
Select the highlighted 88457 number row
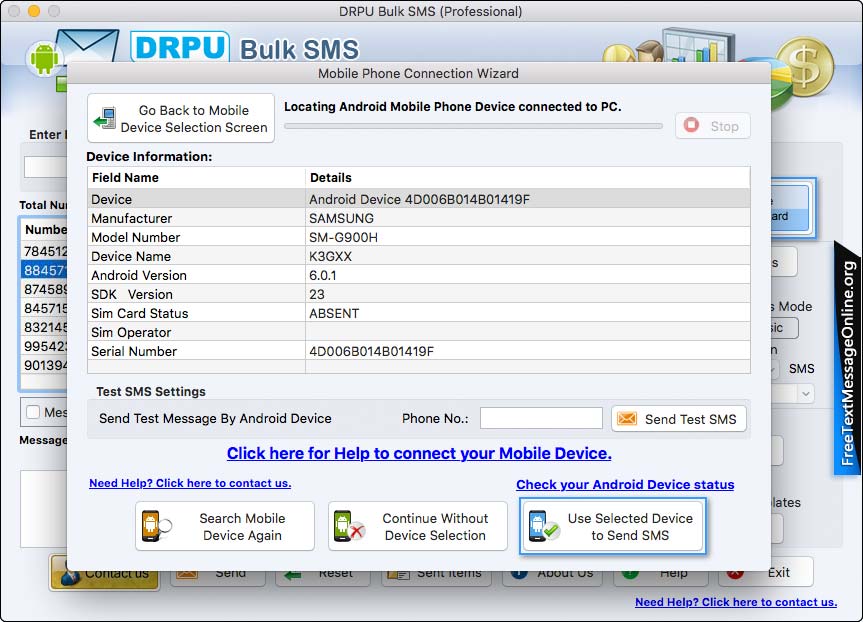coord(44,270)
